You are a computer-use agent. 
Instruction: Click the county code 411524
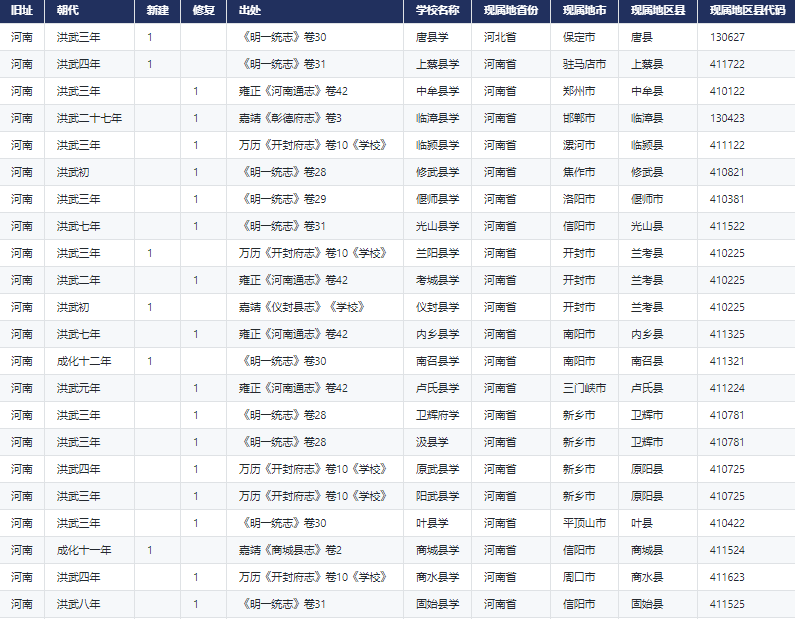[727, 550]
